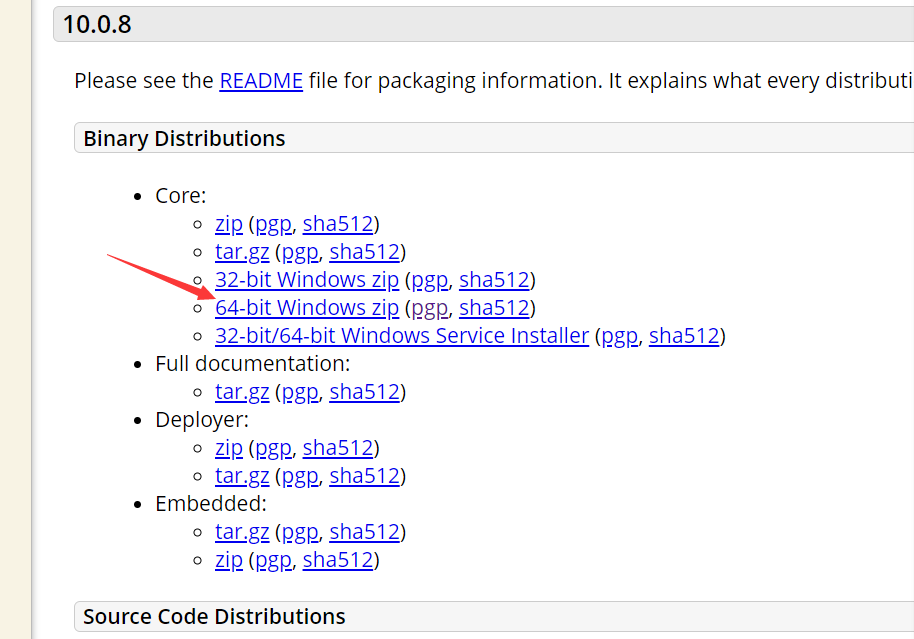Open sha512 for 64-bit Windows zip

(x=494, y=308)
